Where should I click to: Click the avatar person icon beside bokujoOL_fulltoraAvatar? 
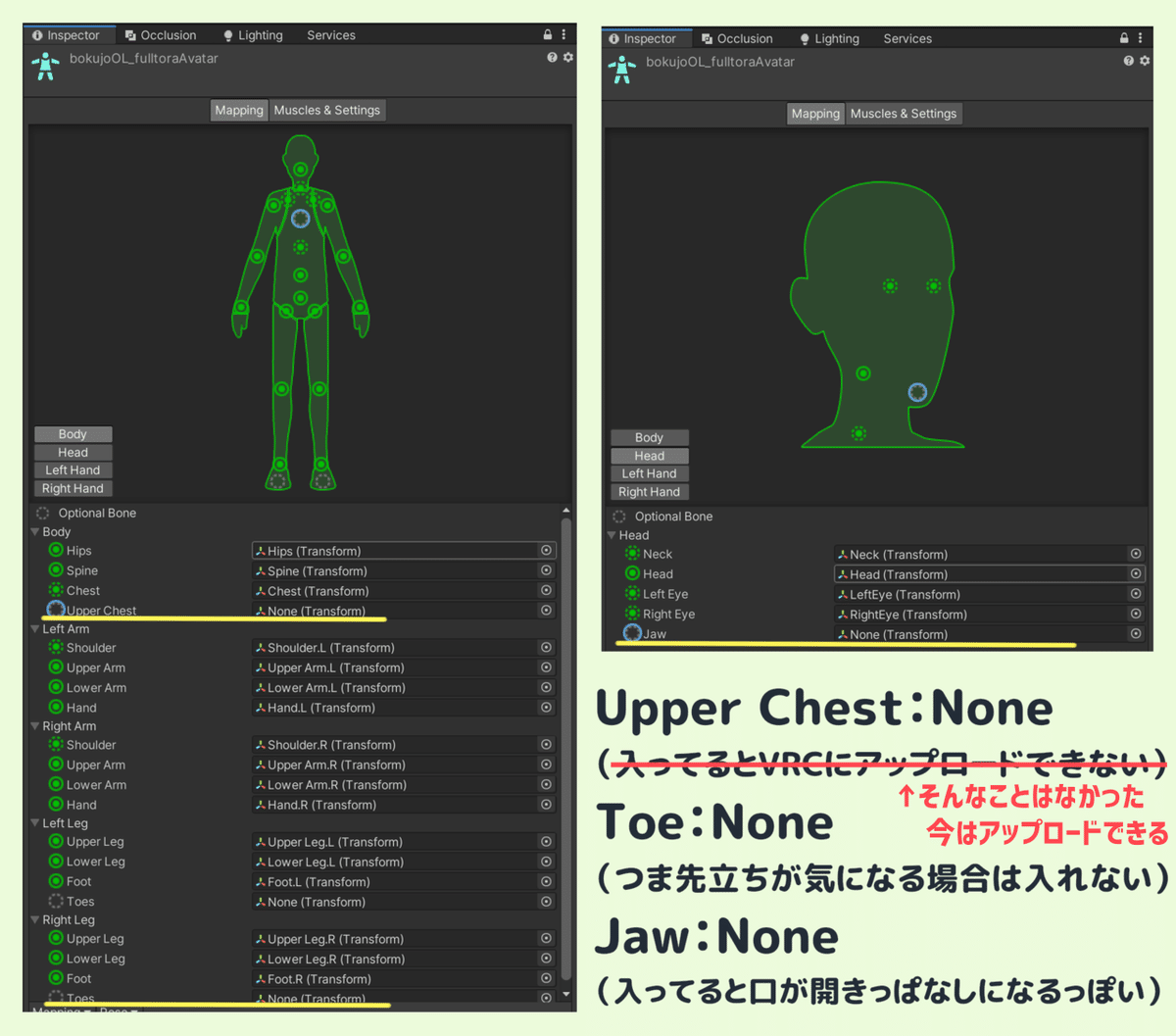point(45,66)
